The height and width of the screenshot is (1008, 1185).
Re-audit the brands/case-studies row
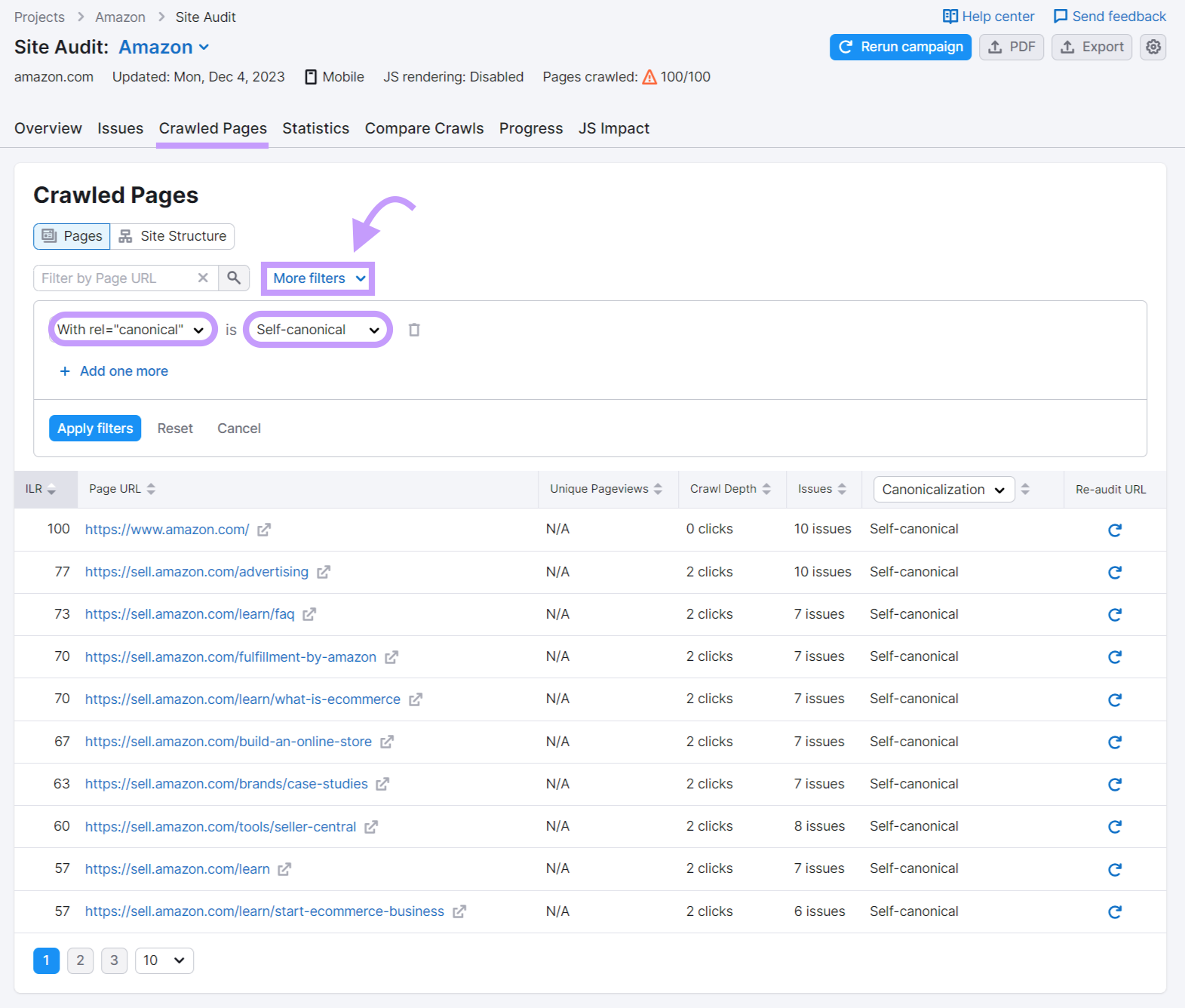[1114, 784]
